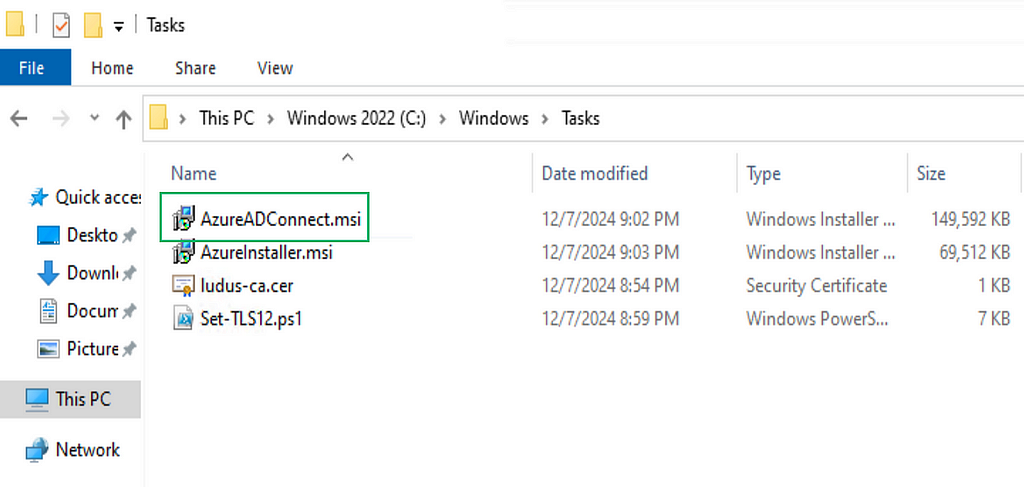Click the AzureInstaller.msi file icon
This screenshot has width=1024, height=487.
183,252
